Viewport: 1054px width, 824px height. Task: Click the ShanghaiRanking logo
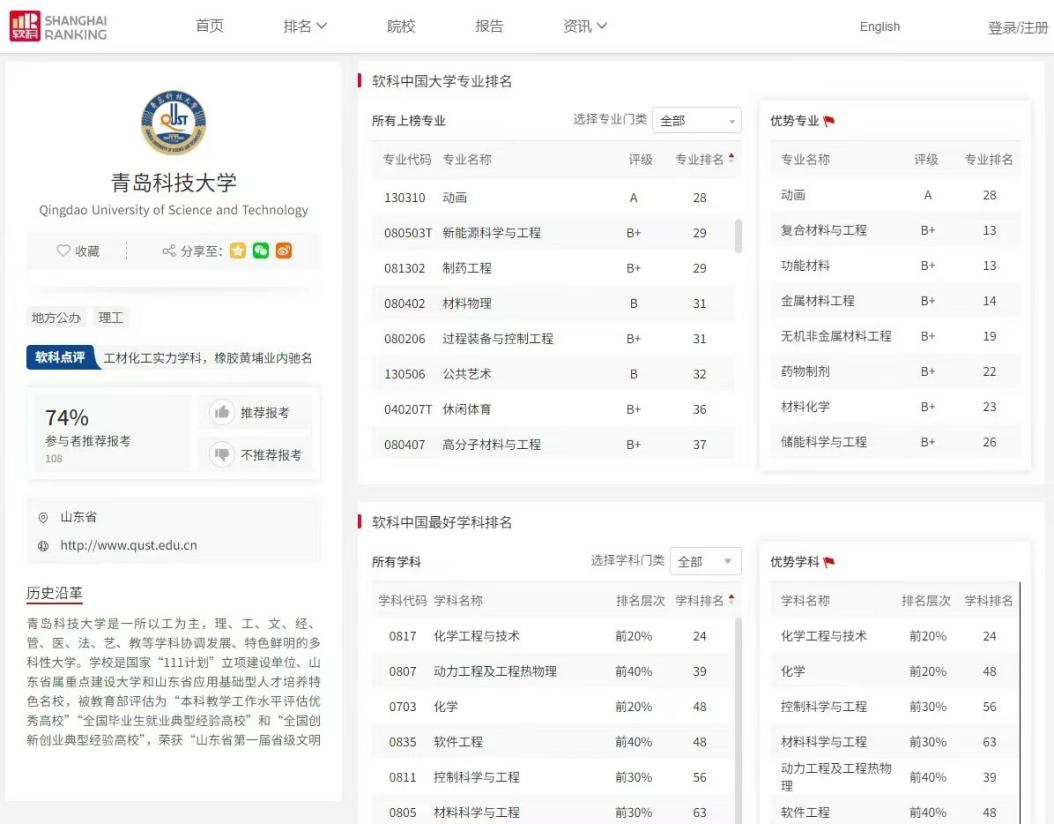(58, 27)
